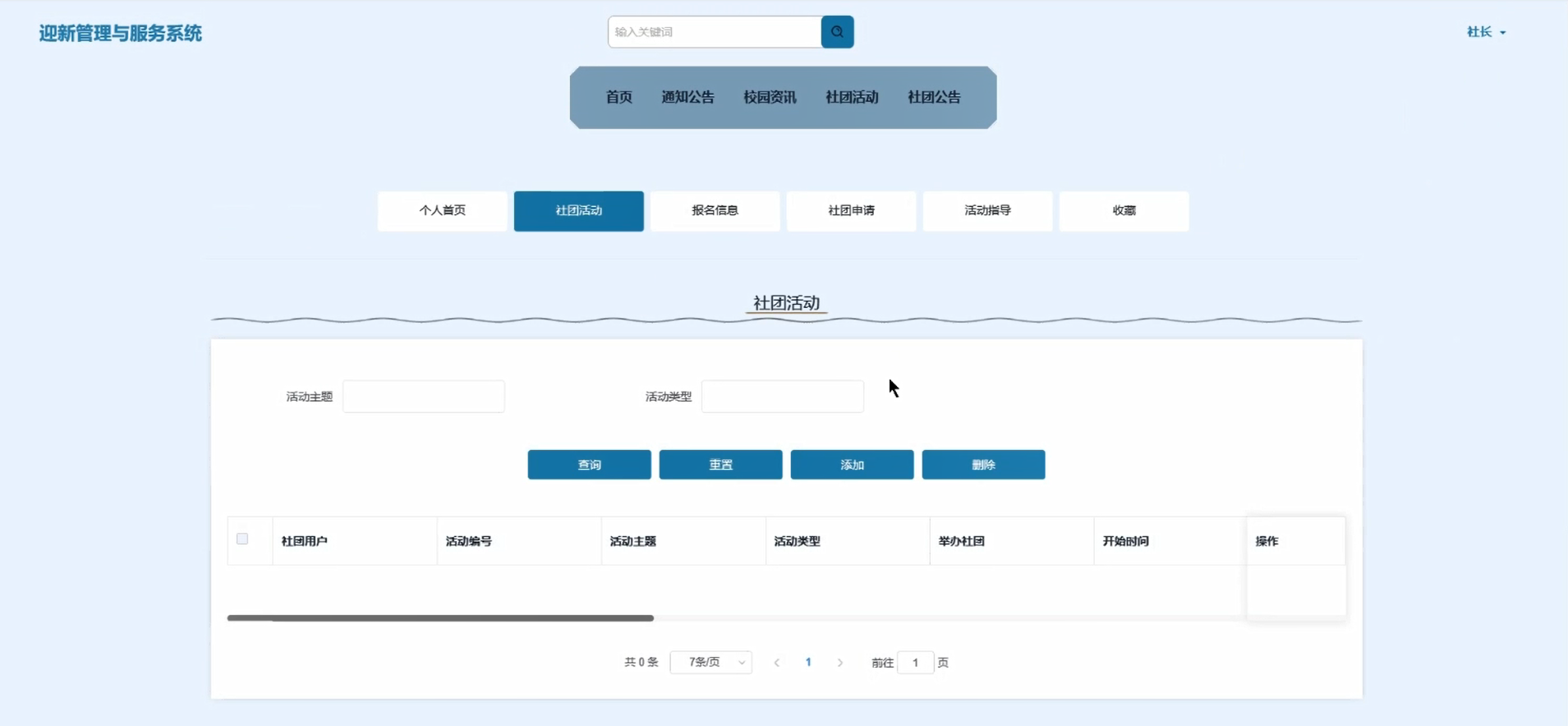Click the 活动编号 column header
1568x726 pixels.
coord(518,541)
